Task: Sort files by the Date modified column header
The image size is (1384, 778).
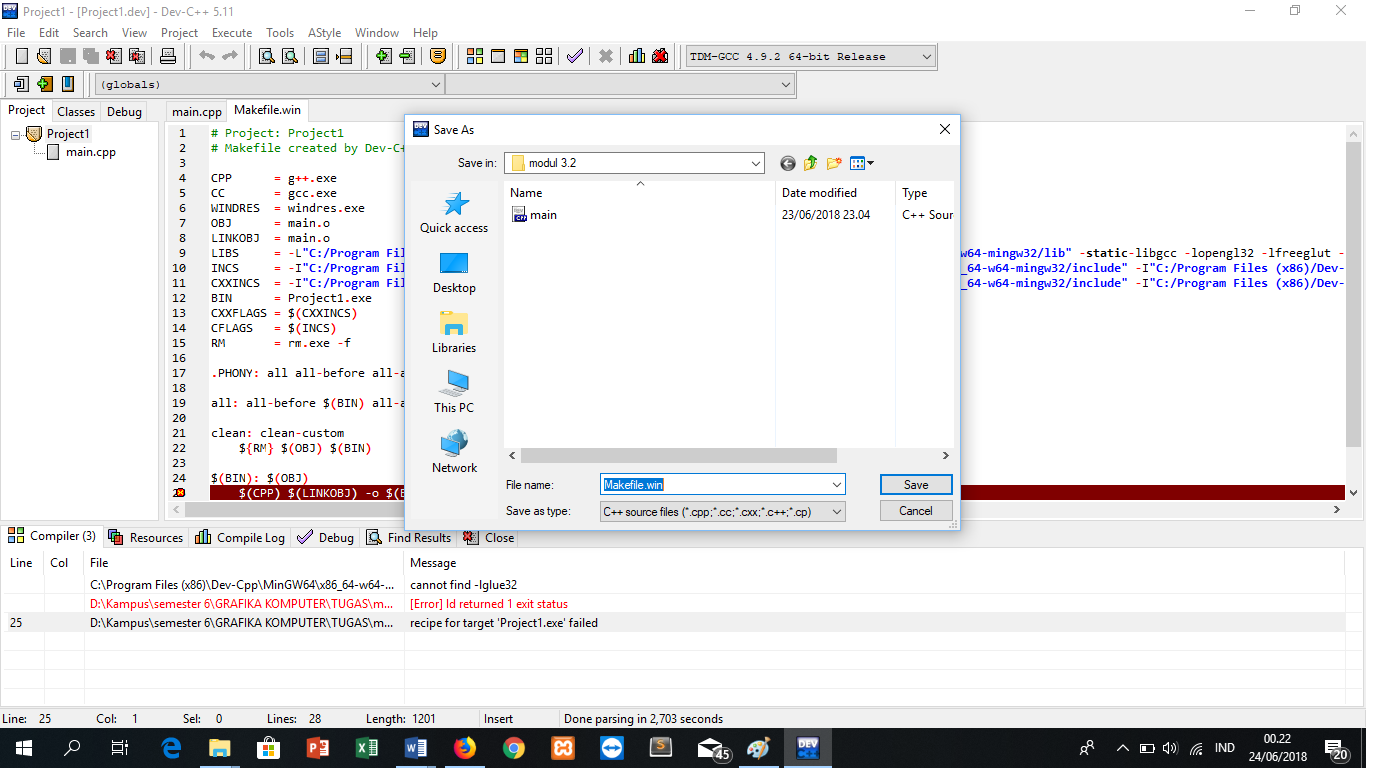Action: coord(836,193)
